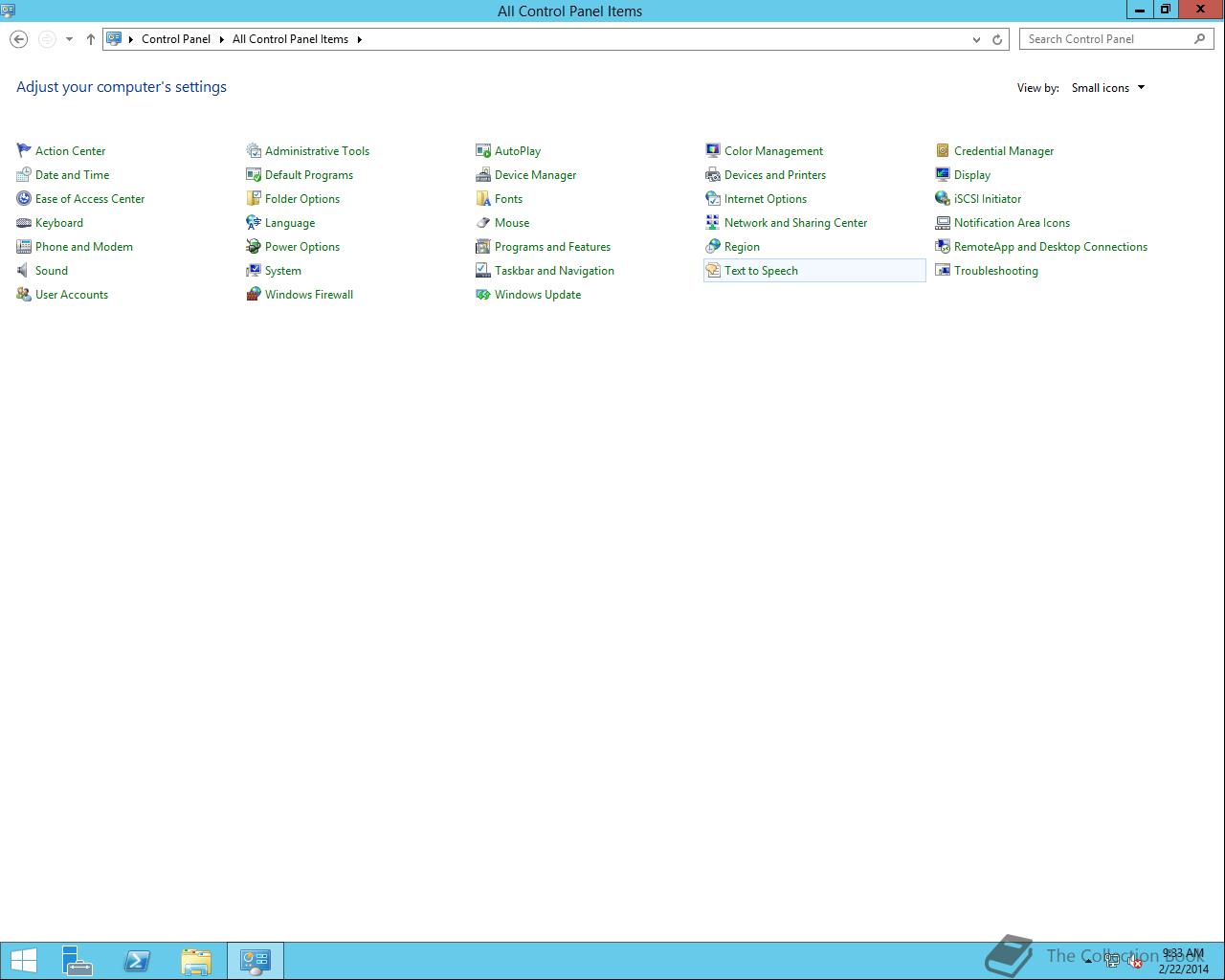1225x980 pixels.
Task: Open the Power Options icon
Action: click(x=254, y=246)
